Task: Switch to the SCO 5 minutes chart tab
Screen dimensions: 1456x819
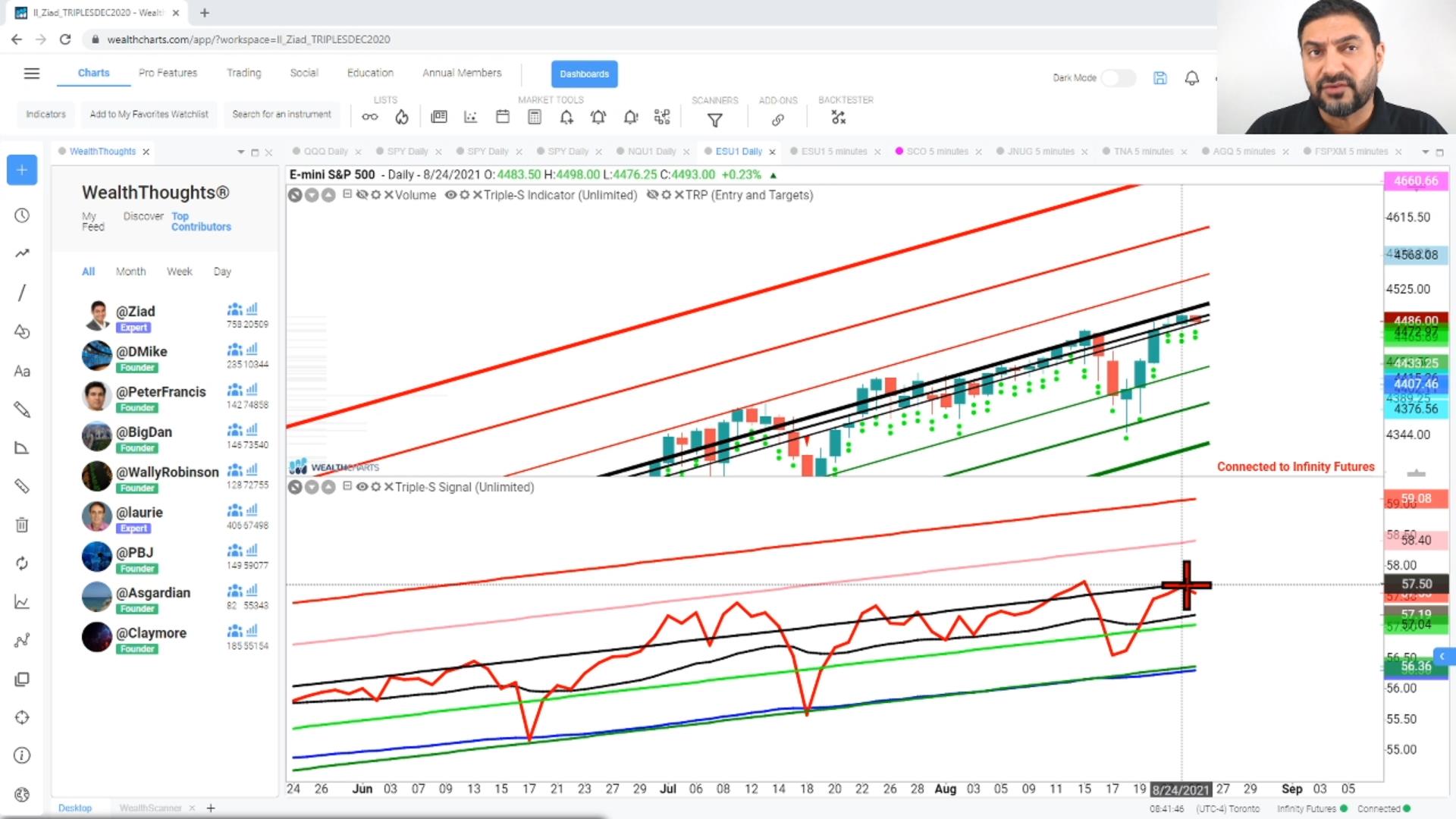Action: (x=937, y=152)
